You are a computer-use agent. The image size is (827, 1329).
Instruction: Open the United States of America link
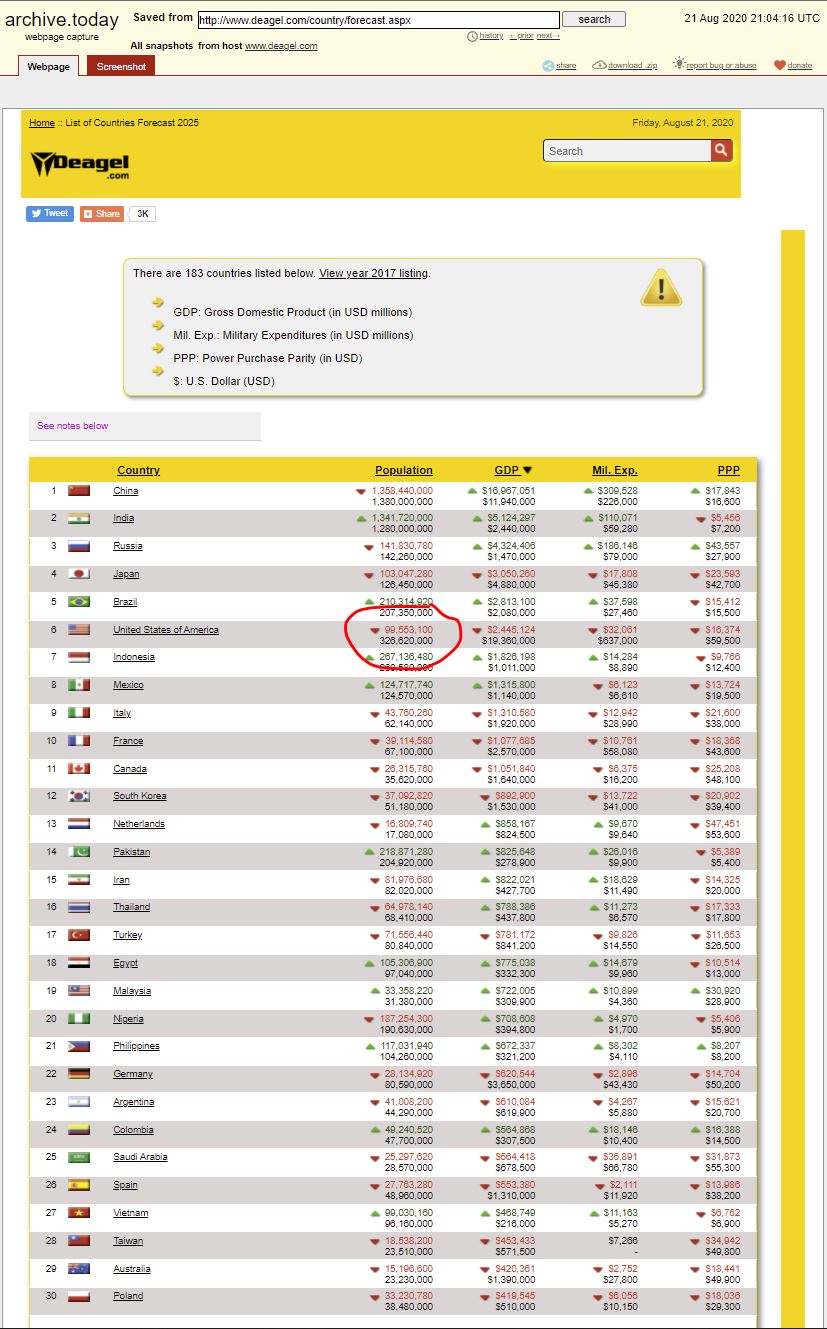166,630
